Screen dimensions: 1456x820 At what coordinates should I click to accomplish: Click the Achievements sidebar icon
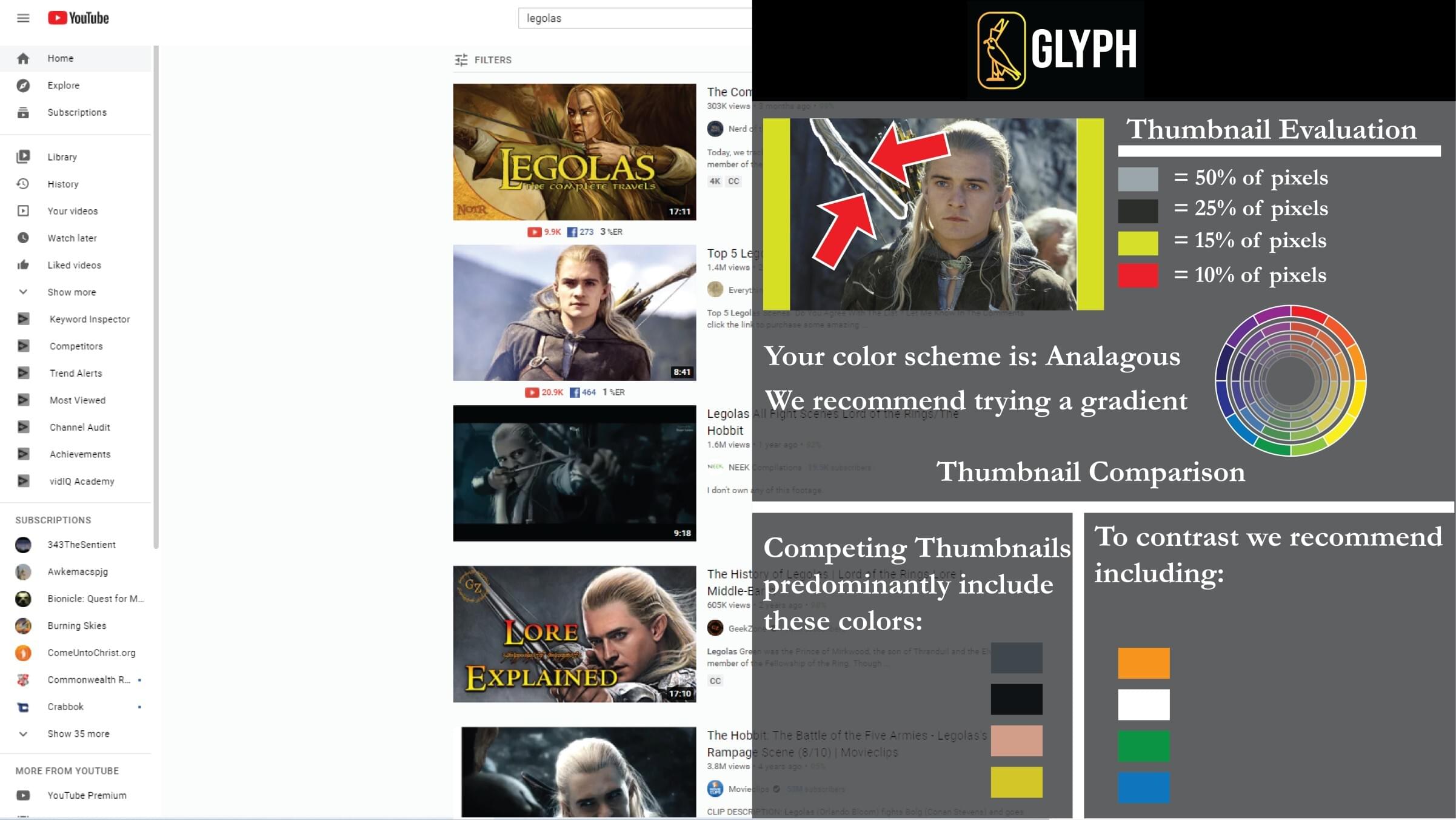(x=24, y=454)
